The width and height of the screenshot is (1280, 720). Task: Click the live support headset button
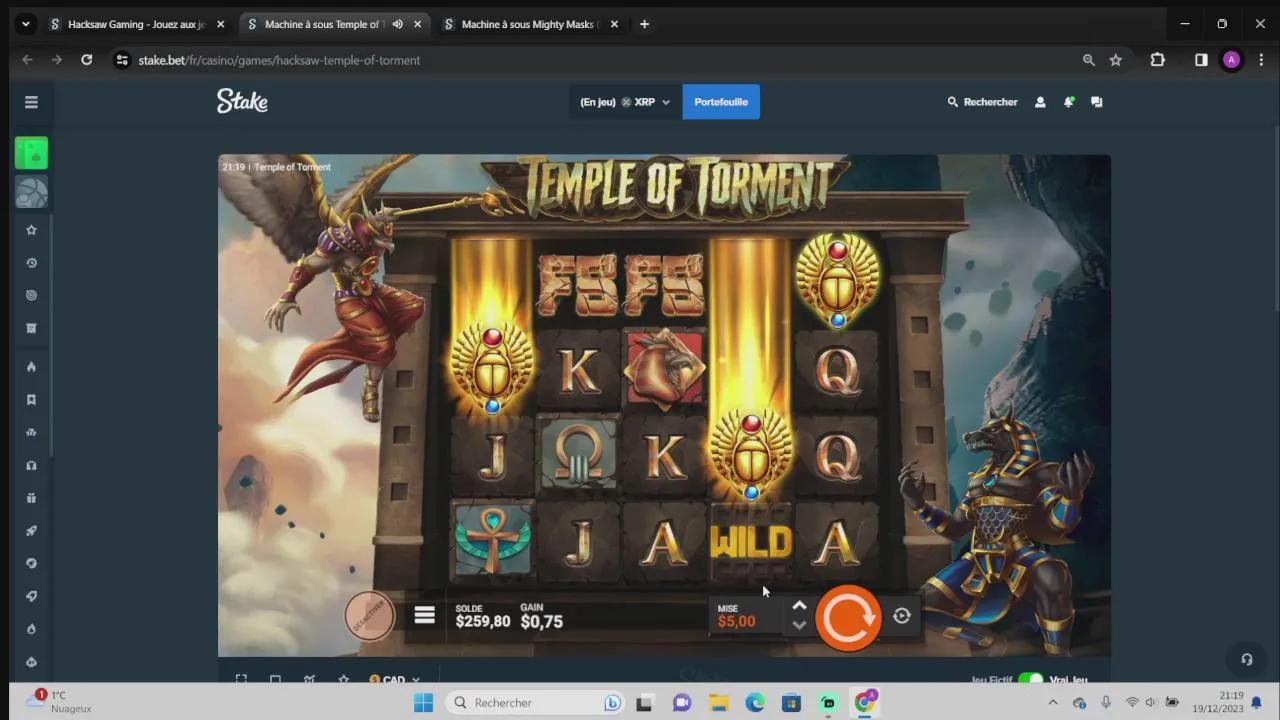[1247, 659]
